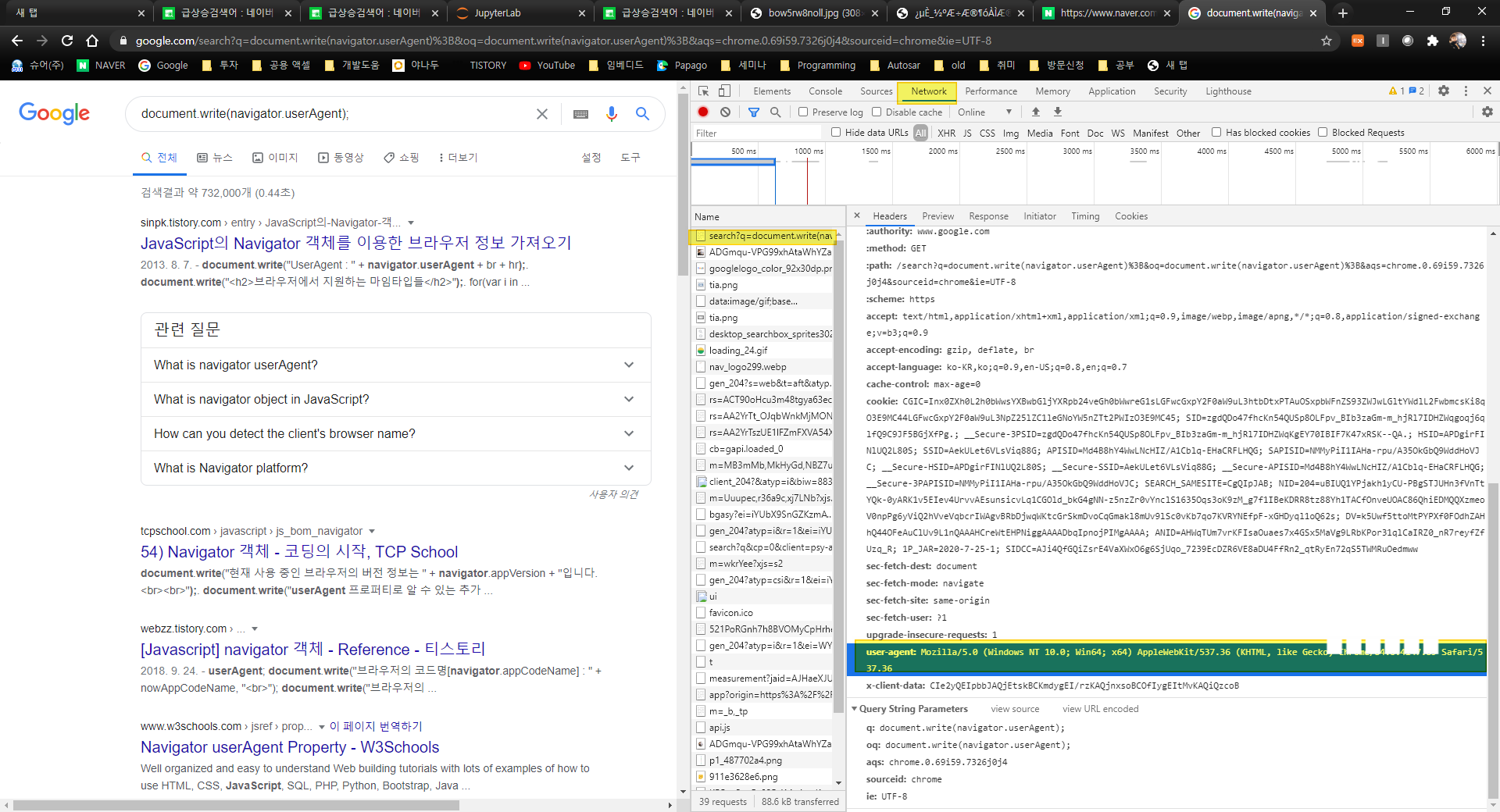Open the Online throttling dropdown
Screen dimensions: 1500x812
tap(986, 112)
